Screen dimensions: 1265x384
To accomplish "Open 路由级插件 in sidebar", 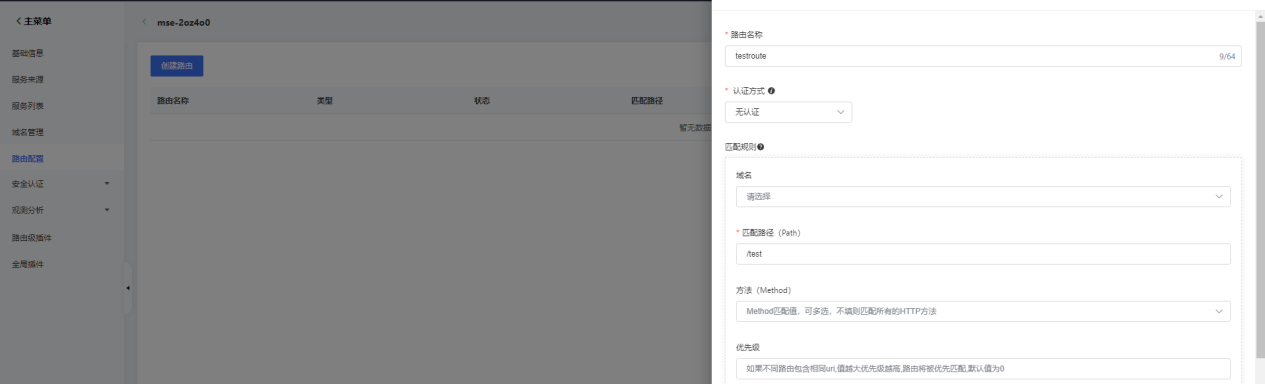I will click(x=31, y=238).
